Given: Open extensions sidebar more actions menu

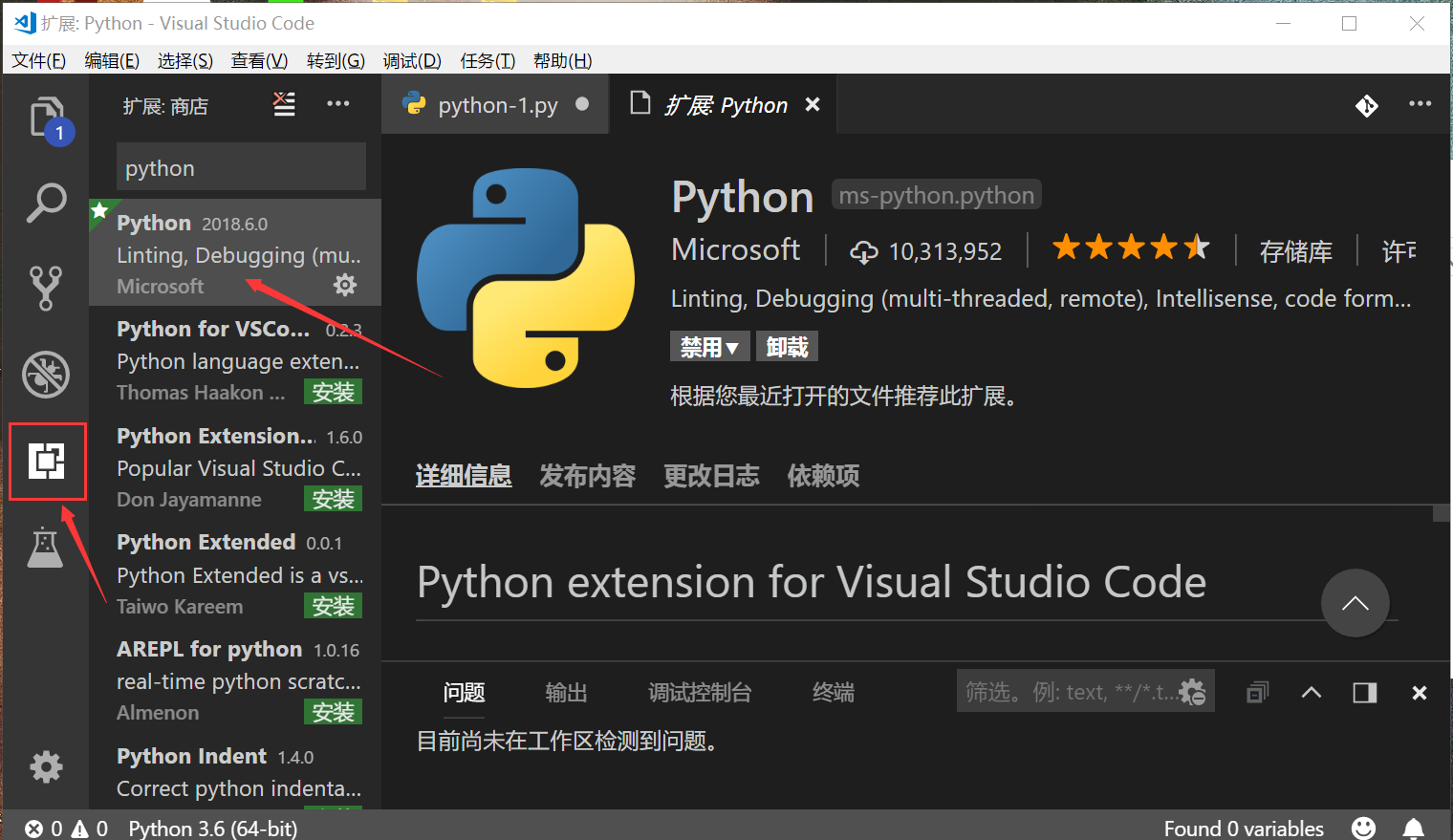Looking at the screenshot, I should pos(338,103).
